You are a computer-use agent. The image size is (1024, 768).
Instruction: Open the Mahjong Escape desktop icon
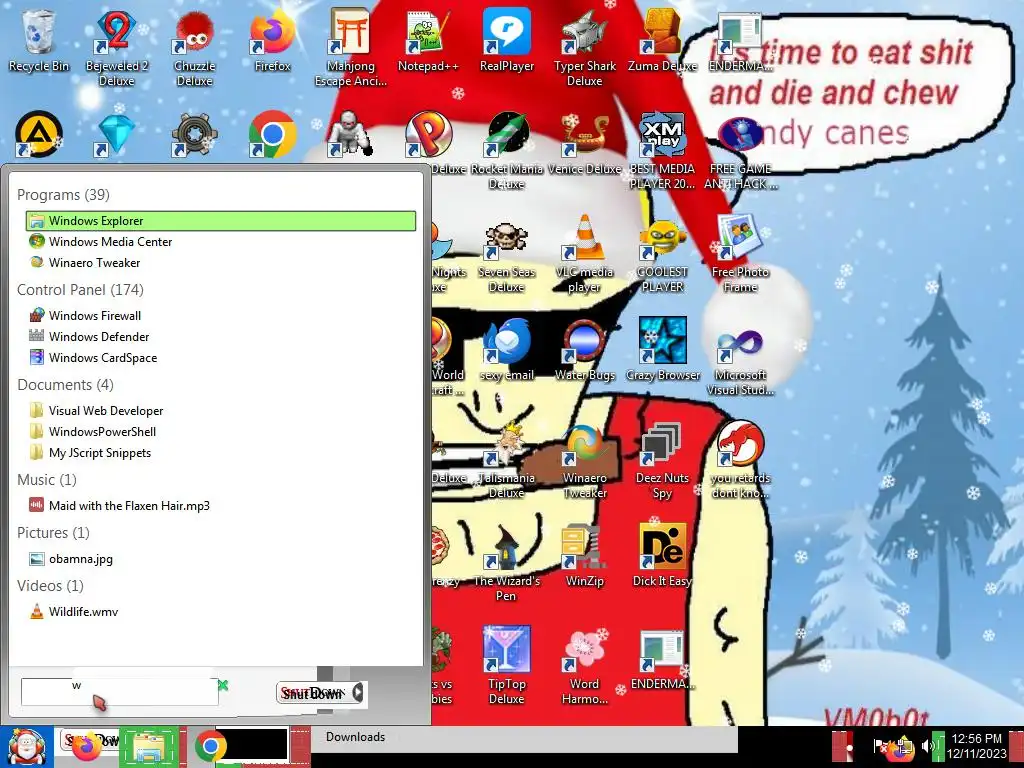click(351, 46)
